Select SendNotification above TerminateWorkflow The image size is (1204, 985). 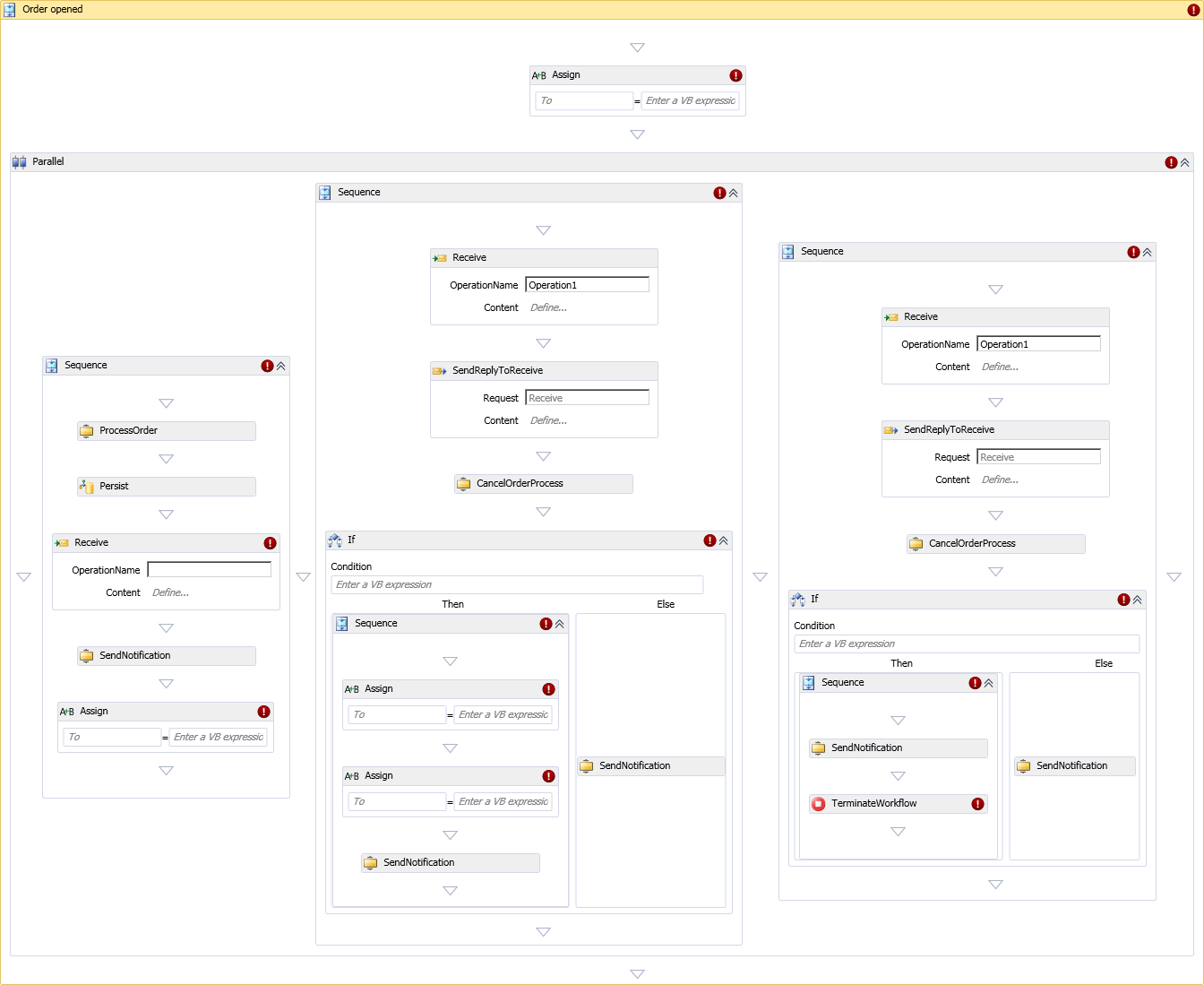click(x=899, y=748)
